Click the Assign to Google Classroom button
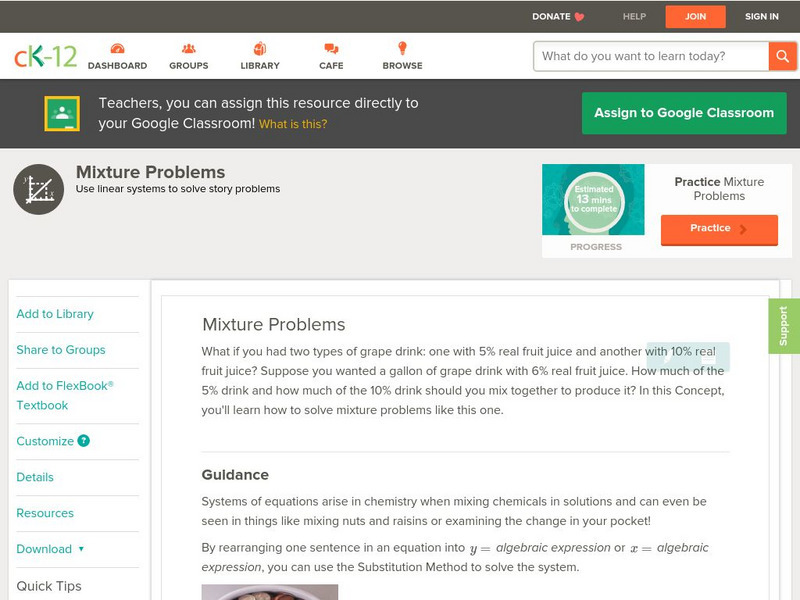 pos(683,112)
